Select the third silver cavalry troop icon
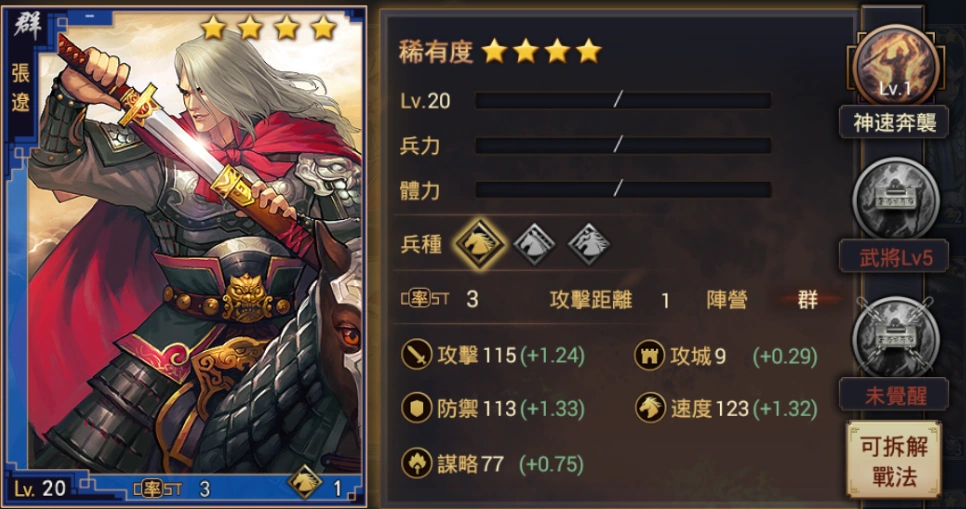The width and height of the screenshot is (966, 509). 589,245
